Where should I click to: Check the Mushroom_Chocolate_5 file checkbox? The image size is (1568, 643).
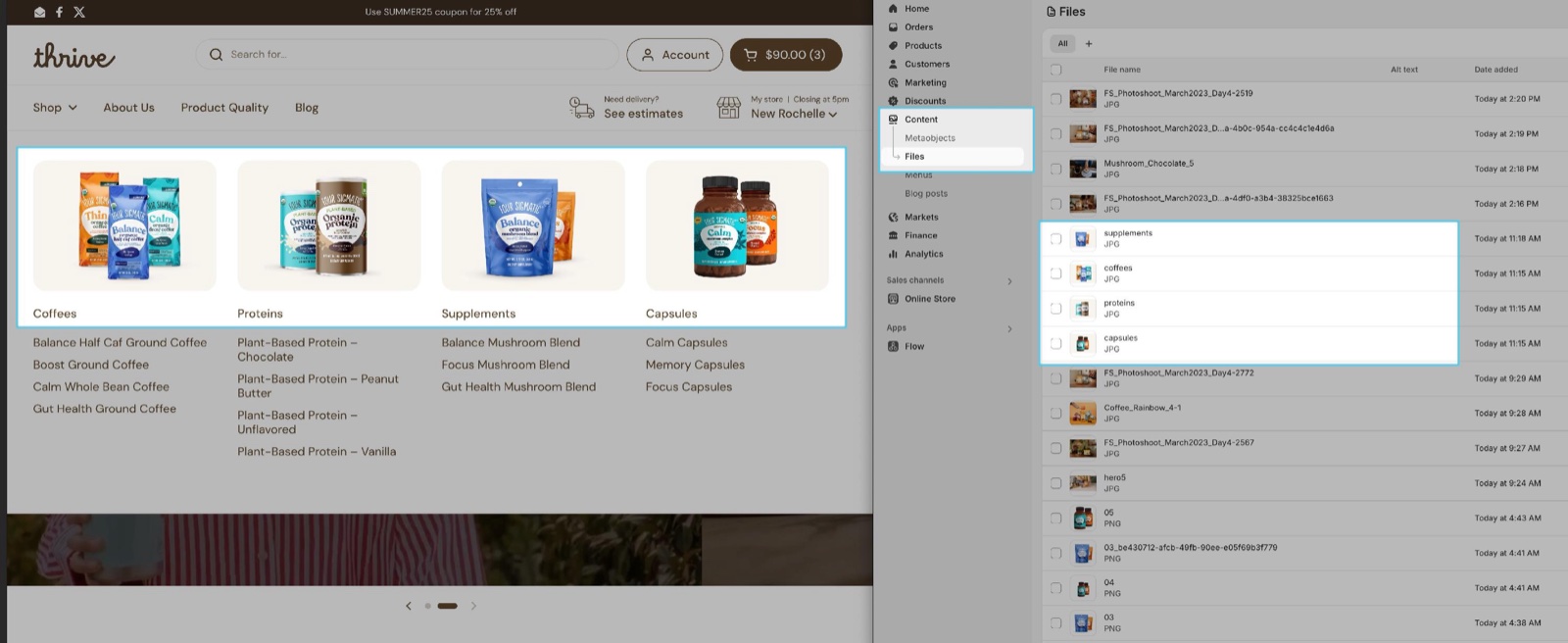tap(1055, 169)
